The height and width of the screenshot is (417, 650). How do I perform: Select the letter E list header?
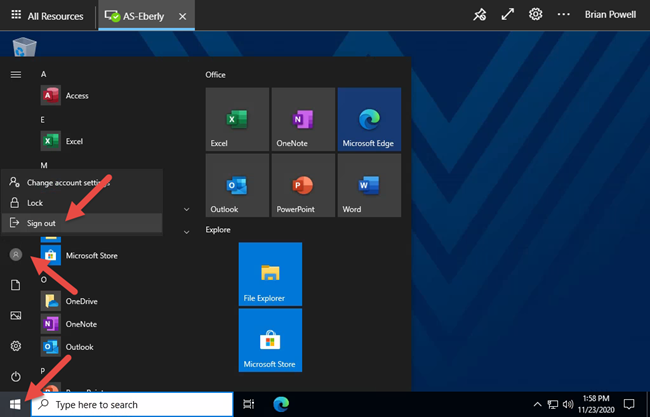coord(42,120)
